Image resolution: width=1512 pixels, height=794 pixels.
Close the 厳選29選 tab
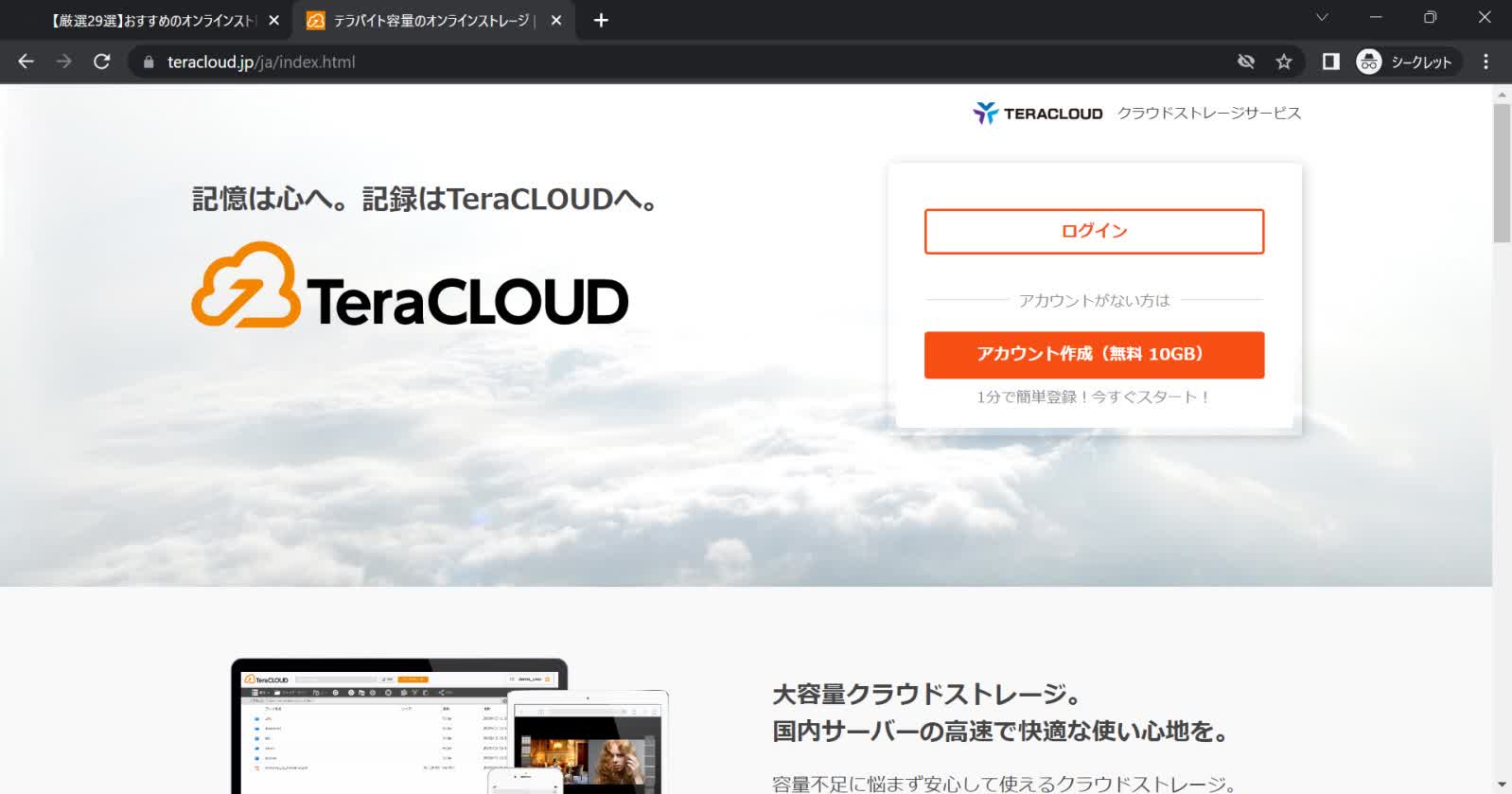[273, 20]
